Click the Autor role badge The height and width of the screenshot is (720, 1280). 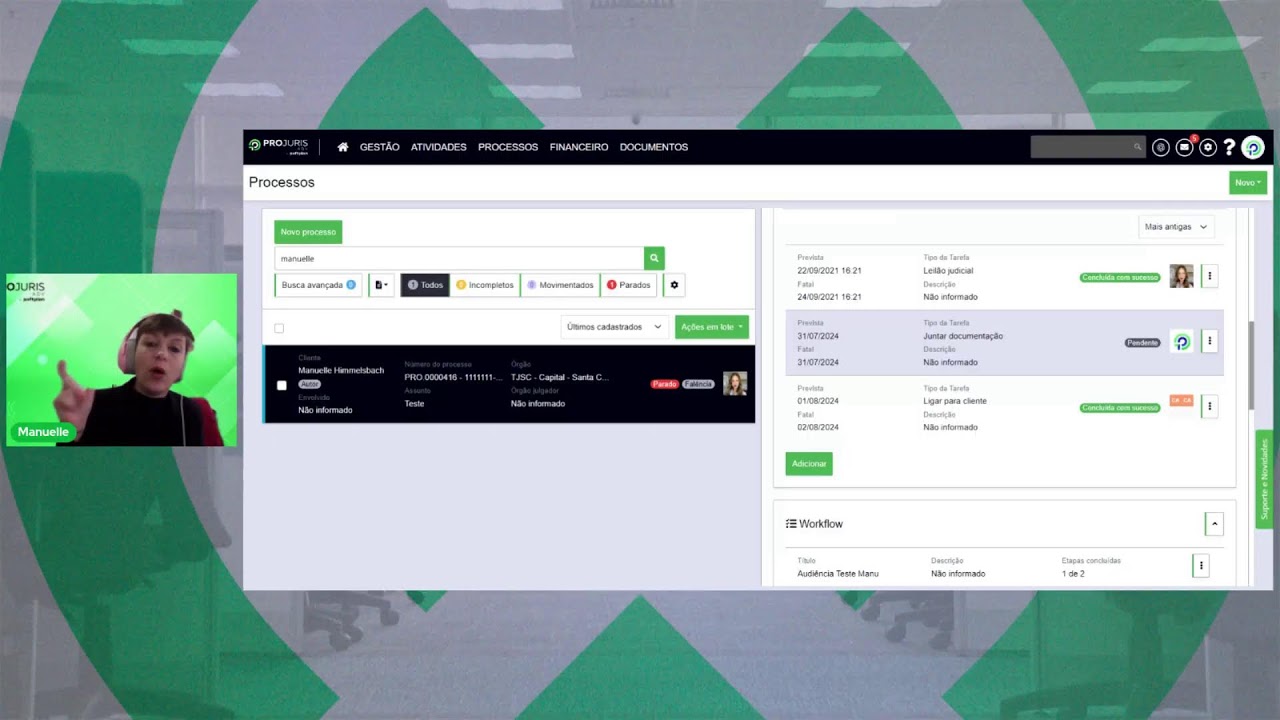coord(309,384)
